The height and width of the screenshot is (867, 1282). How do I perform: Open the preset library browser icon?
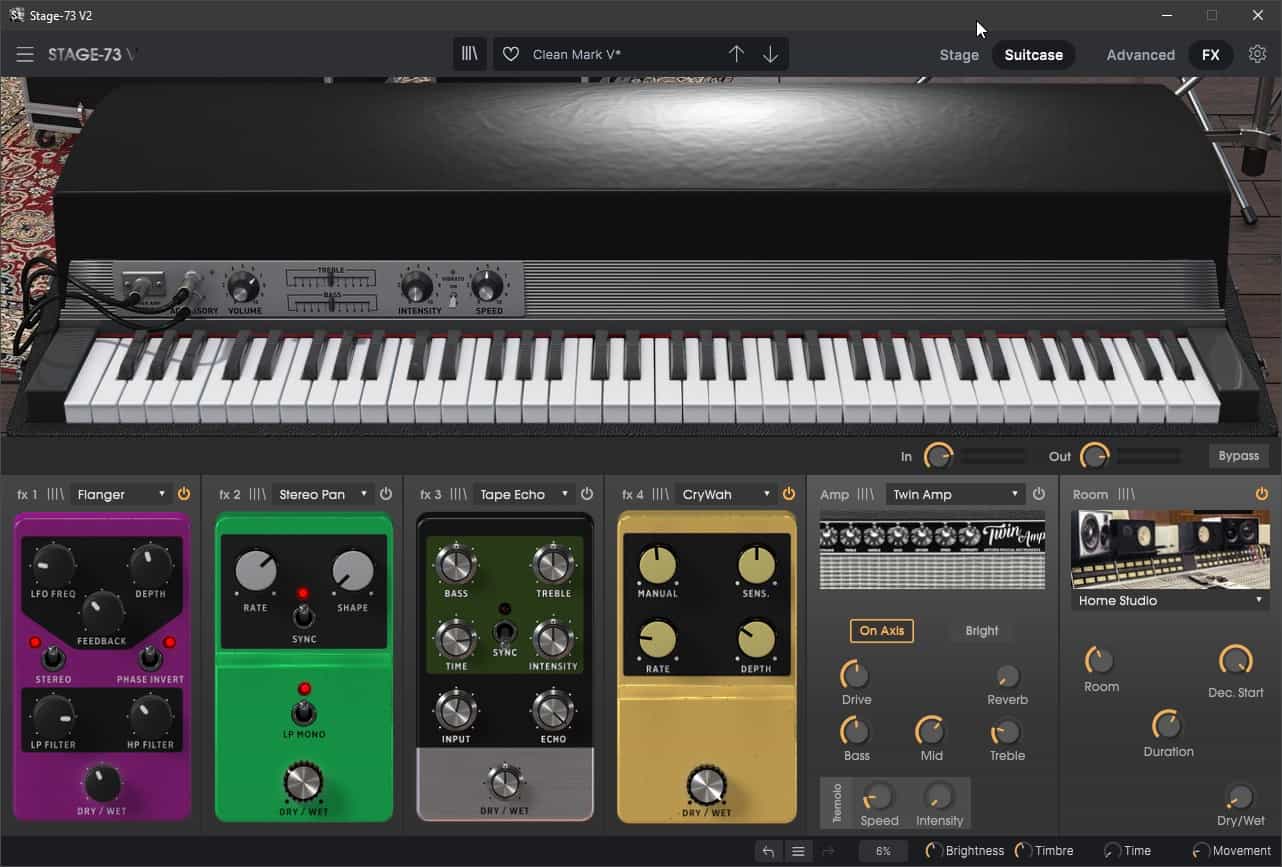(x=469, y=53)
